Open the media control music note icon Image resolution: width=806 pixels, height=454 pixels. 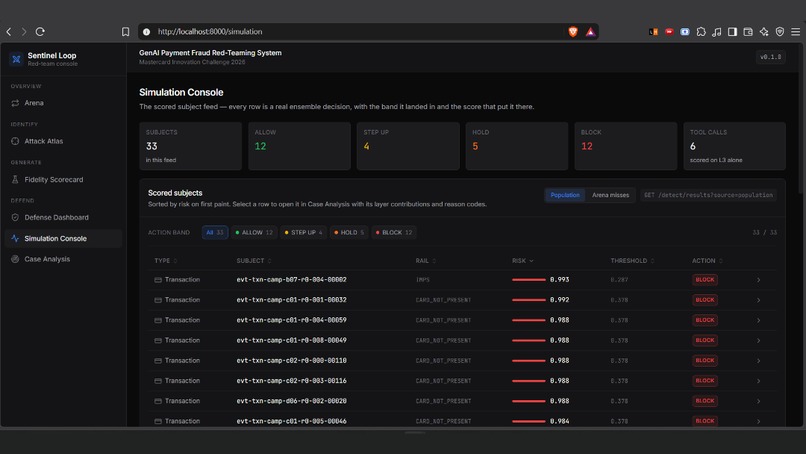point(717,32)
